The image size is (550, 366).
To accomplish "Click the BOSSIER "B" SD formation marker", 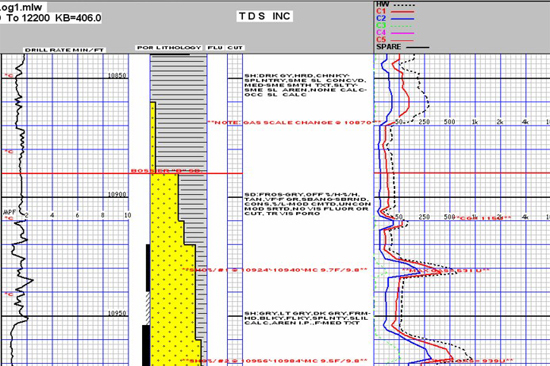I will [166, 171].
